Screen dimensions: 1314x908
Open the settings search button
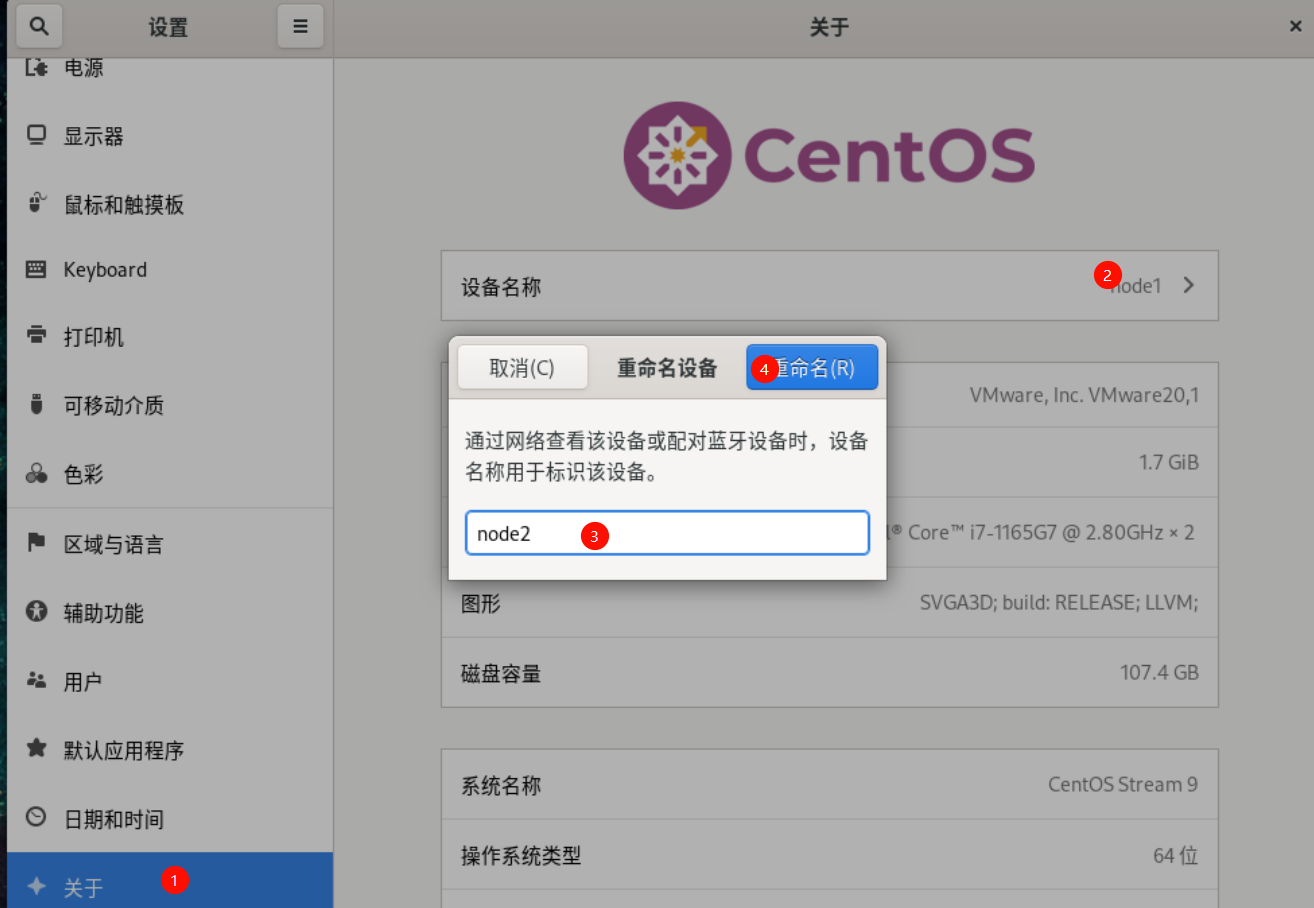pyautogui.click(x=39, y=27)
